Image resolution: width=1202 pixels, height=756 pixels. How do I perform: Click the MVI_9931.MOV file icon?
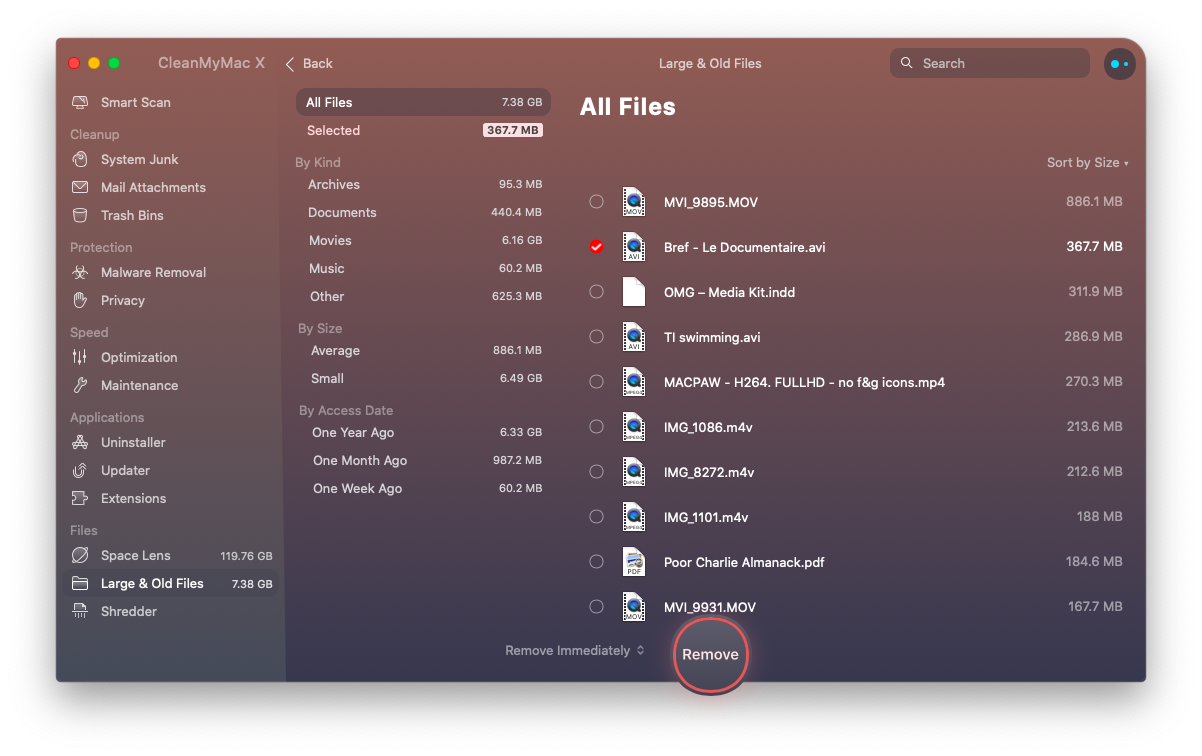tap(634, 607)
